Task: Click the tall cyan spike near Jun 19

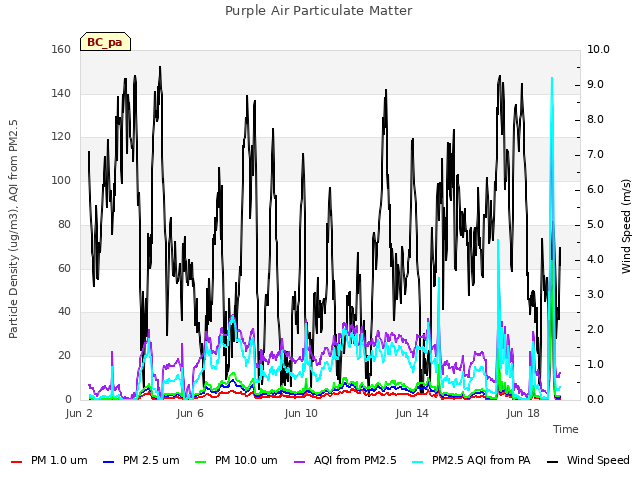Action: pyautogui.click(x=552, y=163)
